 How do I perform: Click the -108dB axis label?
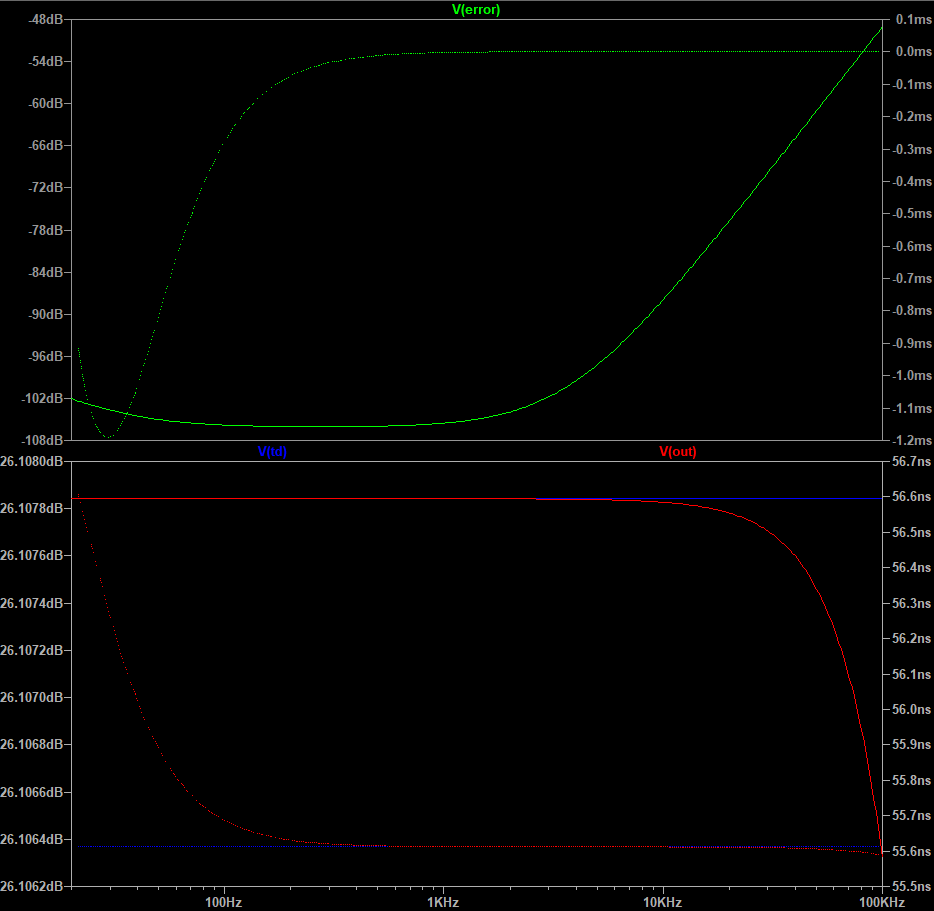tap(42, 440)
